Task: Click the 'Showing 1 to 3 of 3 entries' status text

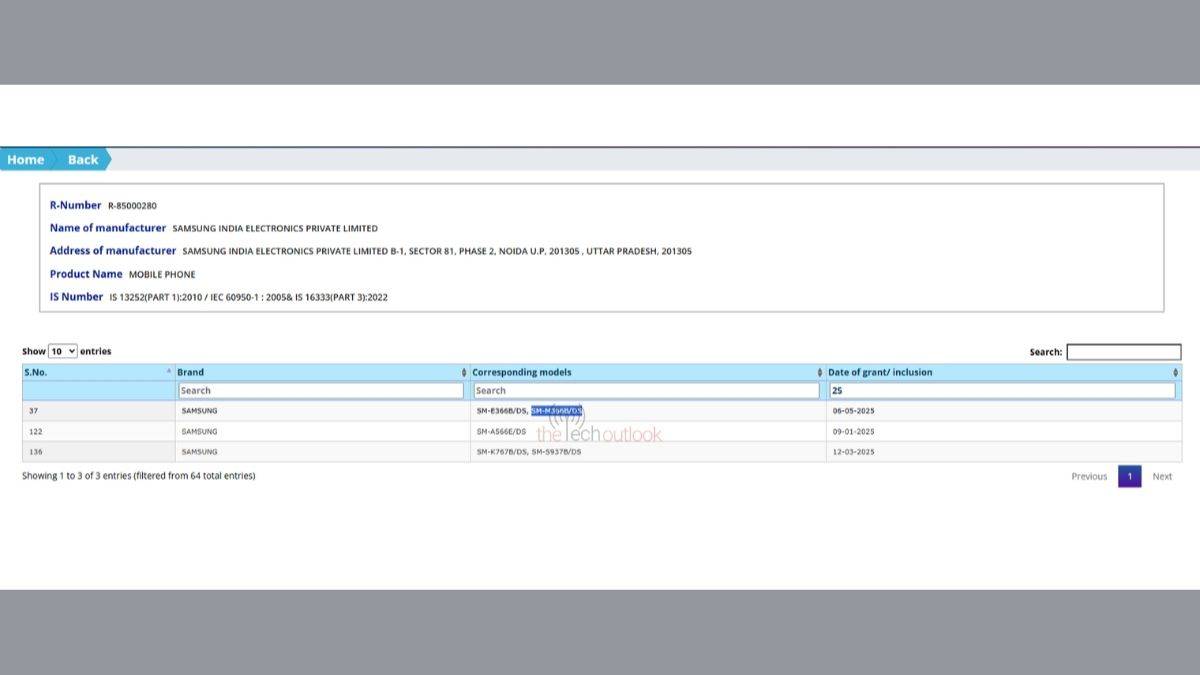Action: pyautogui.click(x=139, y=476)
